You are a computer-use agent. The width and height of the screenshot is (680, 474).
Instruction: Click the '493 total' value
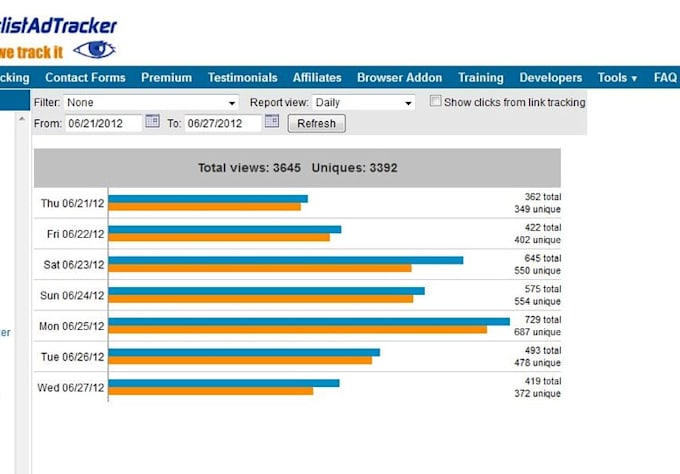(543, 350)
